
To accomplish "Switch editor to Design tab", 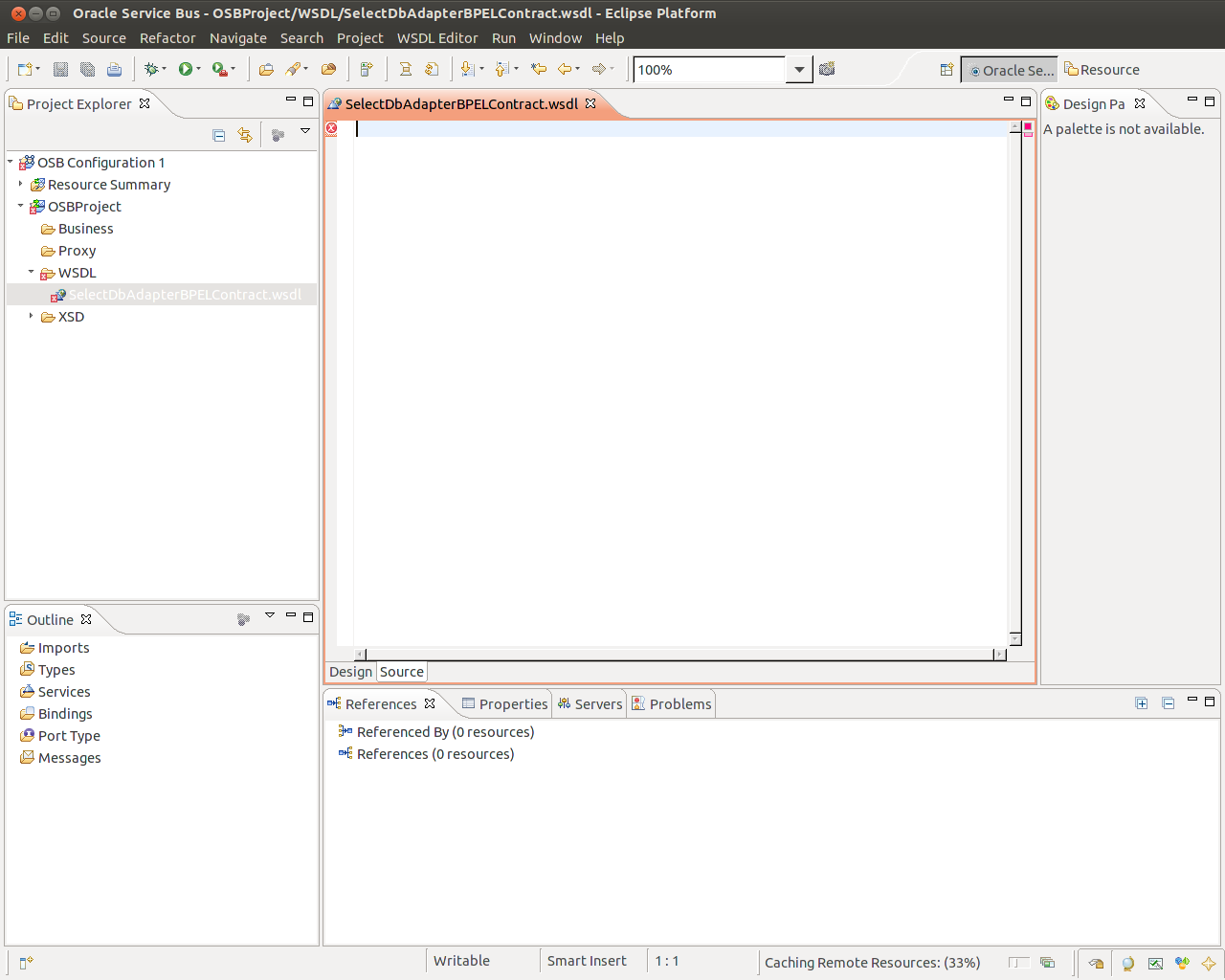I will click(x=351, y=672).
